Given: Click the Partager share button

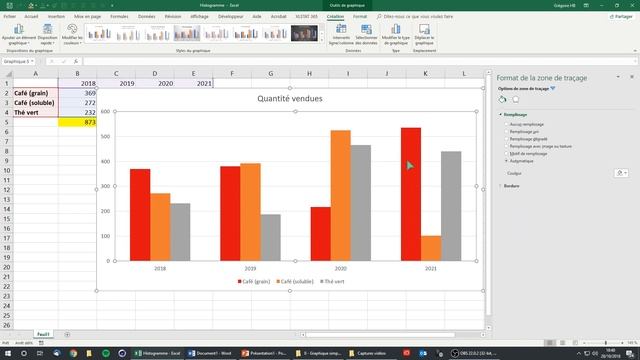Looking at the screenshot, I should tap(621, 16).
